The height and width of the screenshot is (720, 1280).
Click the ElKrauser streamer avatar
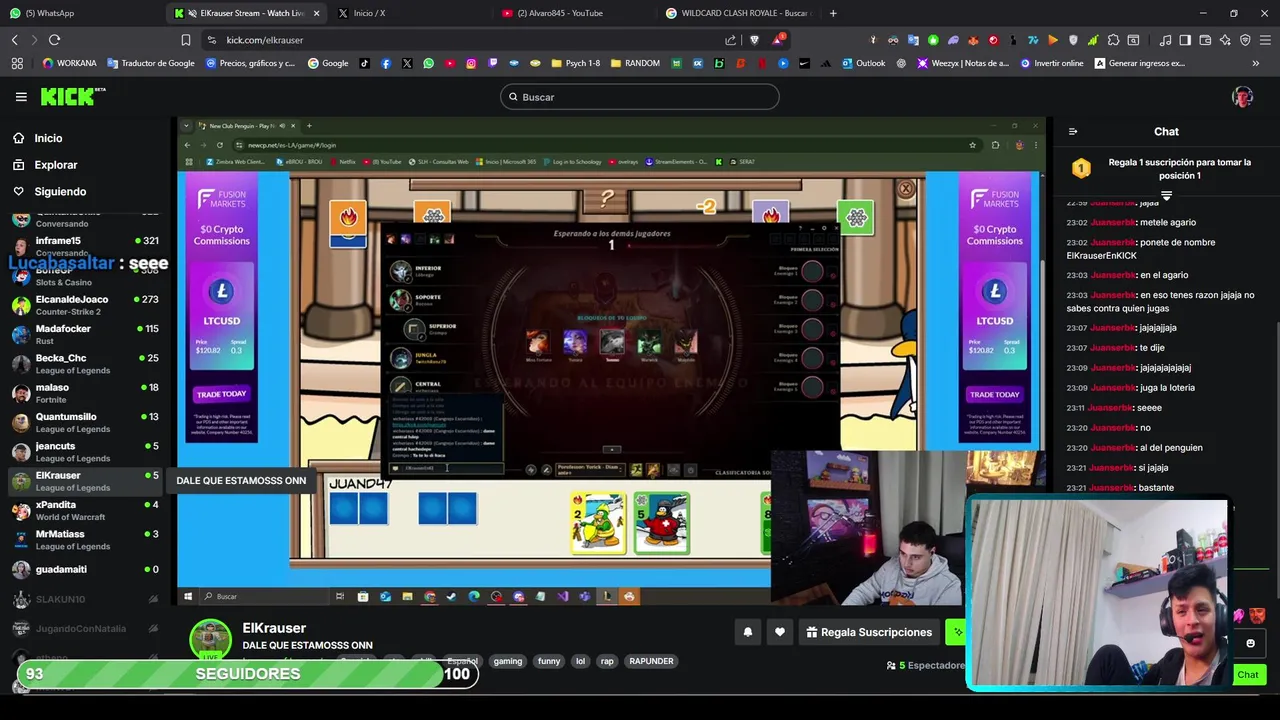pyautogui.click(x=210, y=639)
